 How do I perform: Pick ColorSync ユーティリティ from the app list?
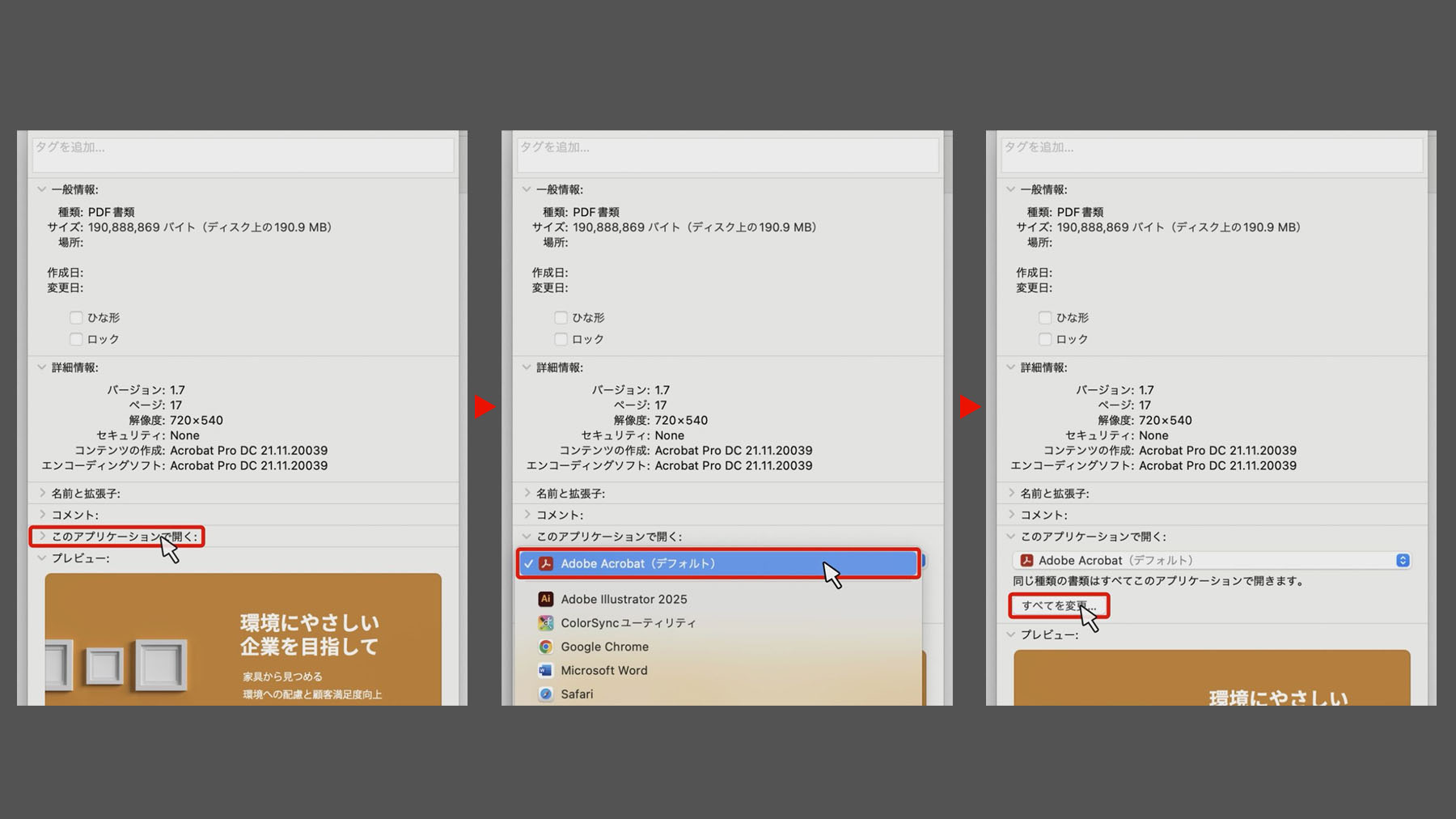(x=616, y=623)
